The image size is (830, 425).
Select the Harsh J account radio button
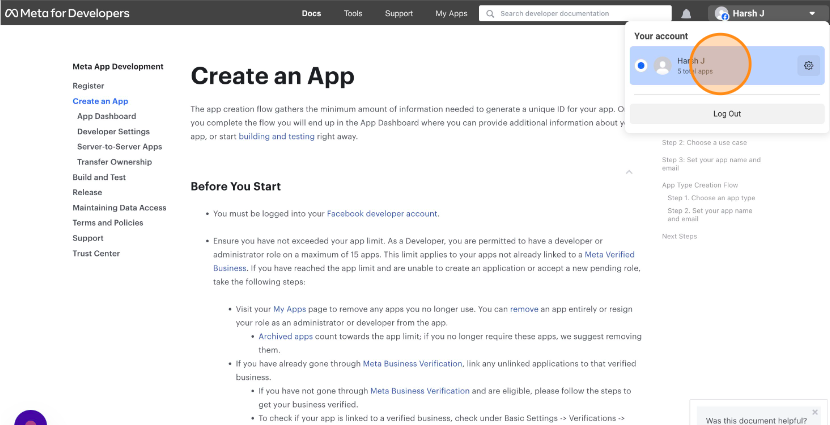click(641, 66)
